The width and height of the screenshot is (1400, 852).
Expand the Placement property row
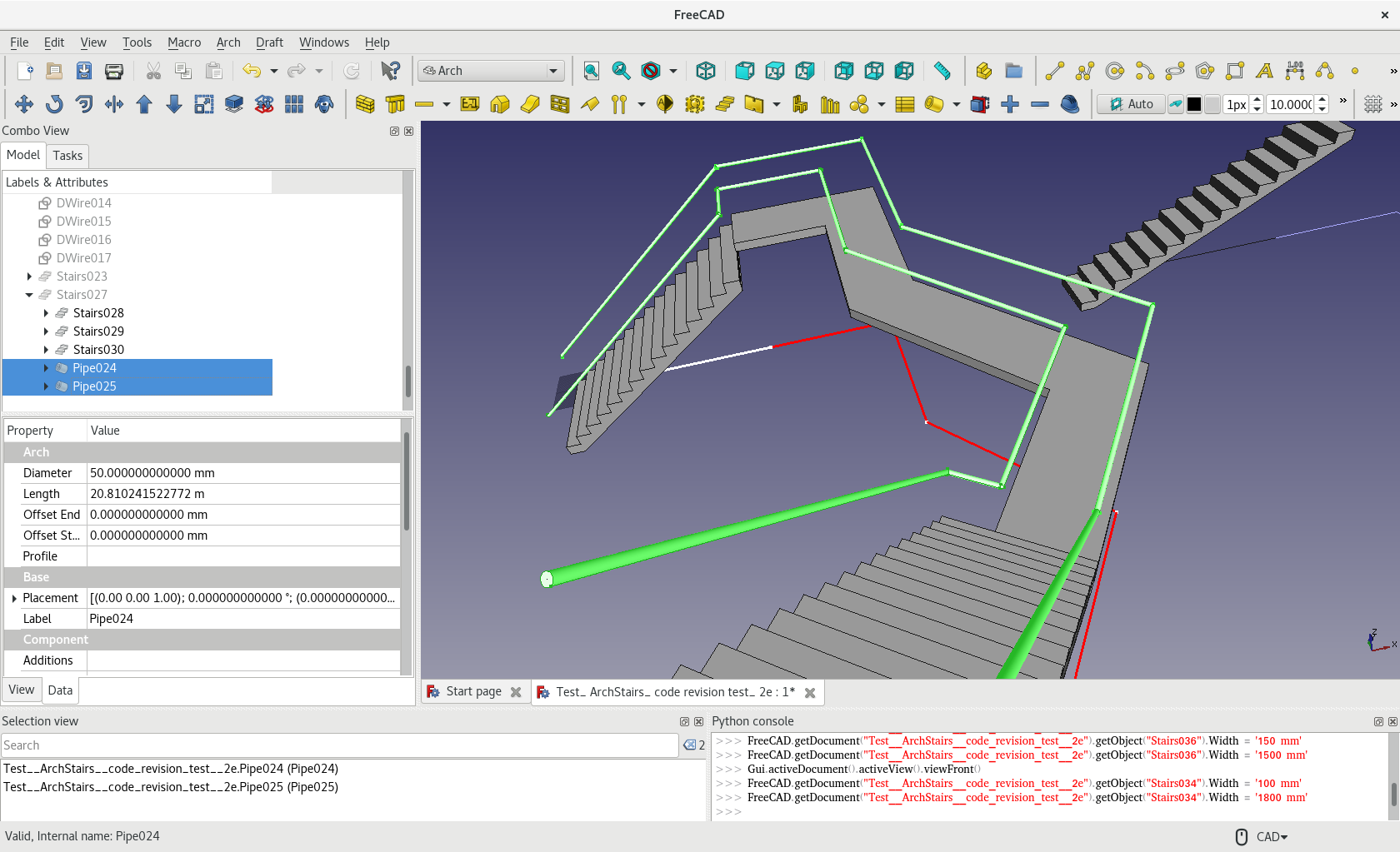coord(14,598)
